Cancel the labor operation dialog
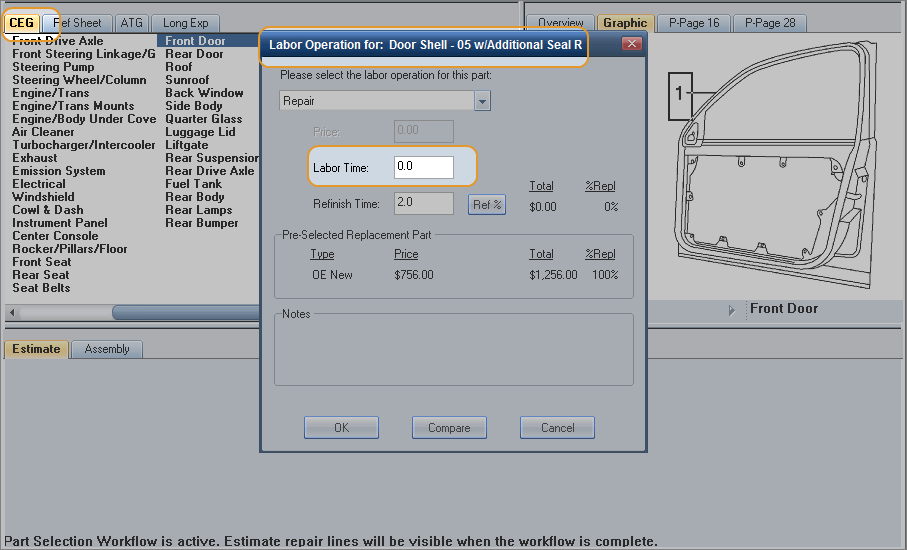The width and height of the screenshot is (907, 550). click(557, 428)
